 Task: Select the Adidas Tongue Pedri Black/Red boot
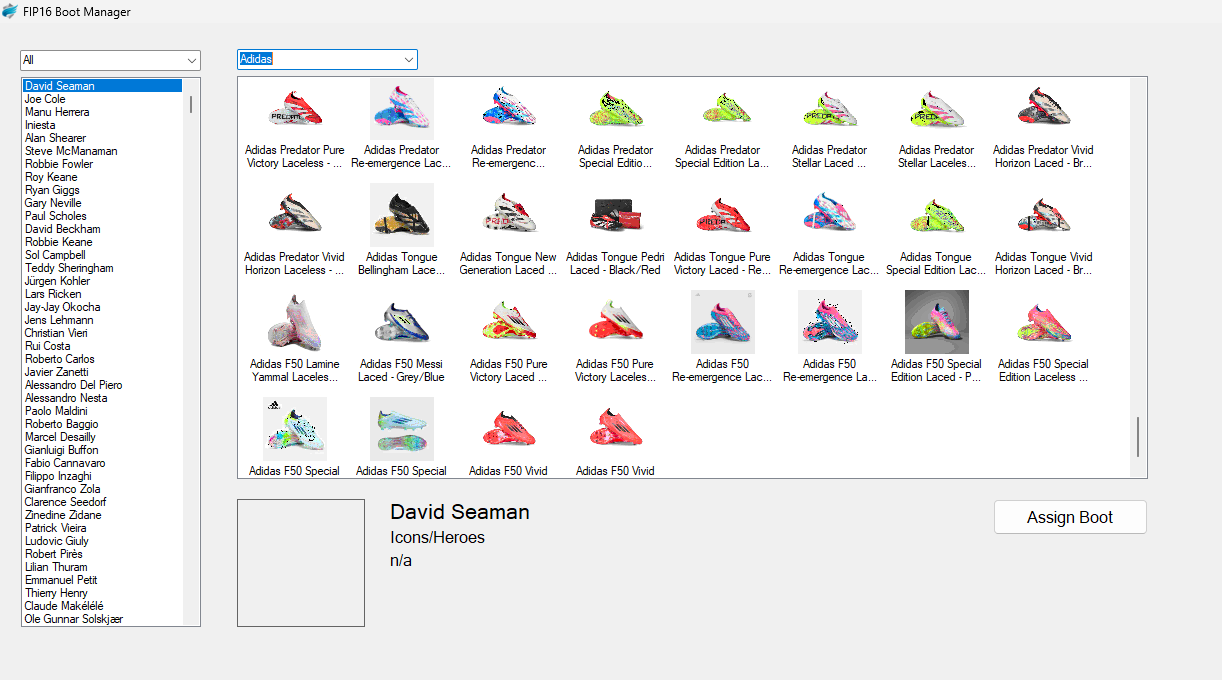616,231
